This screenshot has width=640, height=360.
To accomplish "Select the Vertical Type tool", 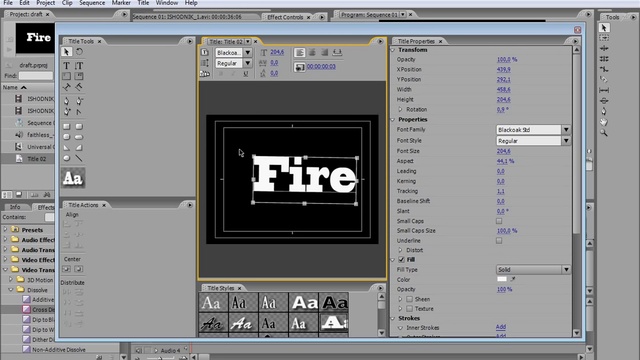I will click(79, 66).
